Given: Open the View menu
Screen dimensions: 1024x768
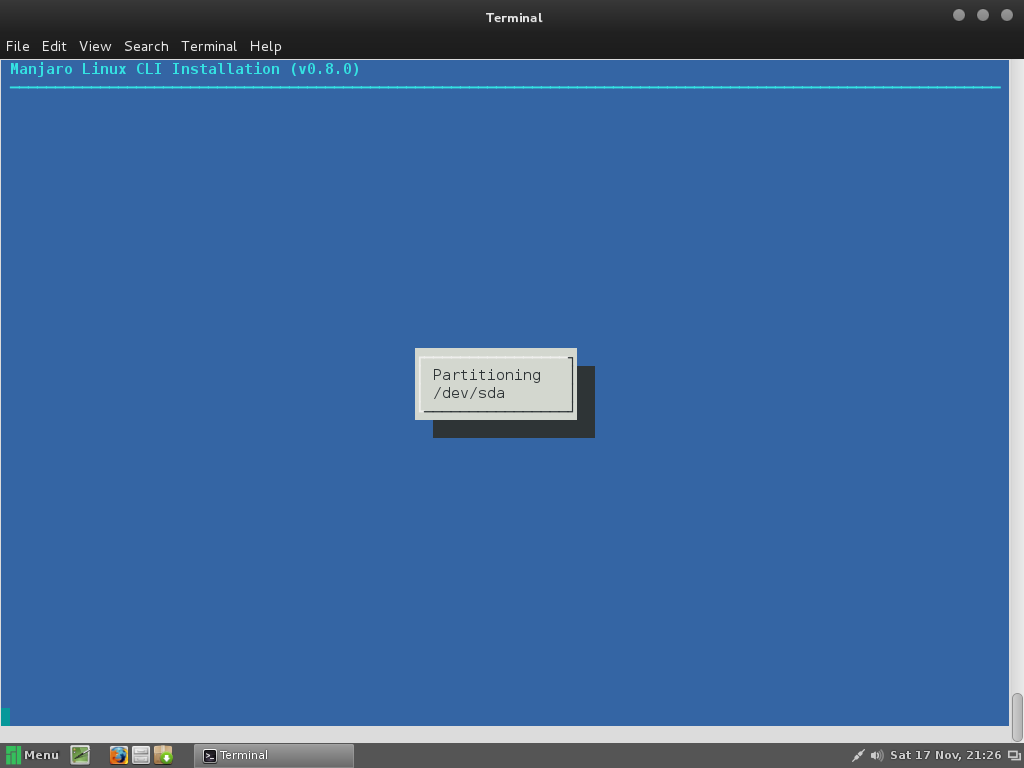Looking at the screenshot, I should [95, 46].
